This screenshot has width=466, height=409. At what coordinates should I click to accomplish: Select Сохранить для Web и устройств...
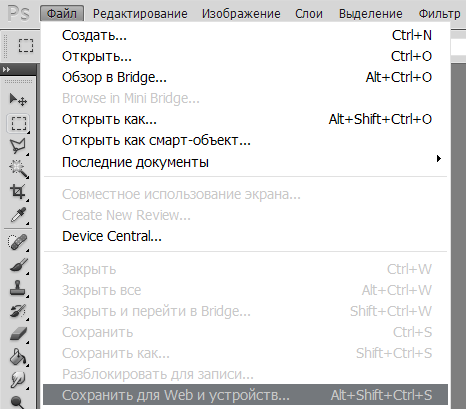(246, 395)
